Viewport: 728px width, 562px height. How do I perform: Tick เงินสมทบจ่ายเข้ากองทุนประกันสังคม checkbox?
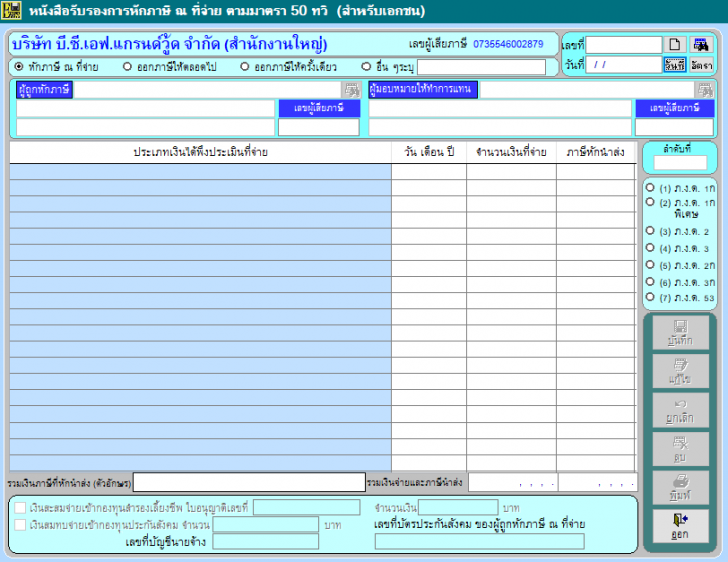(x=20, y=525)
